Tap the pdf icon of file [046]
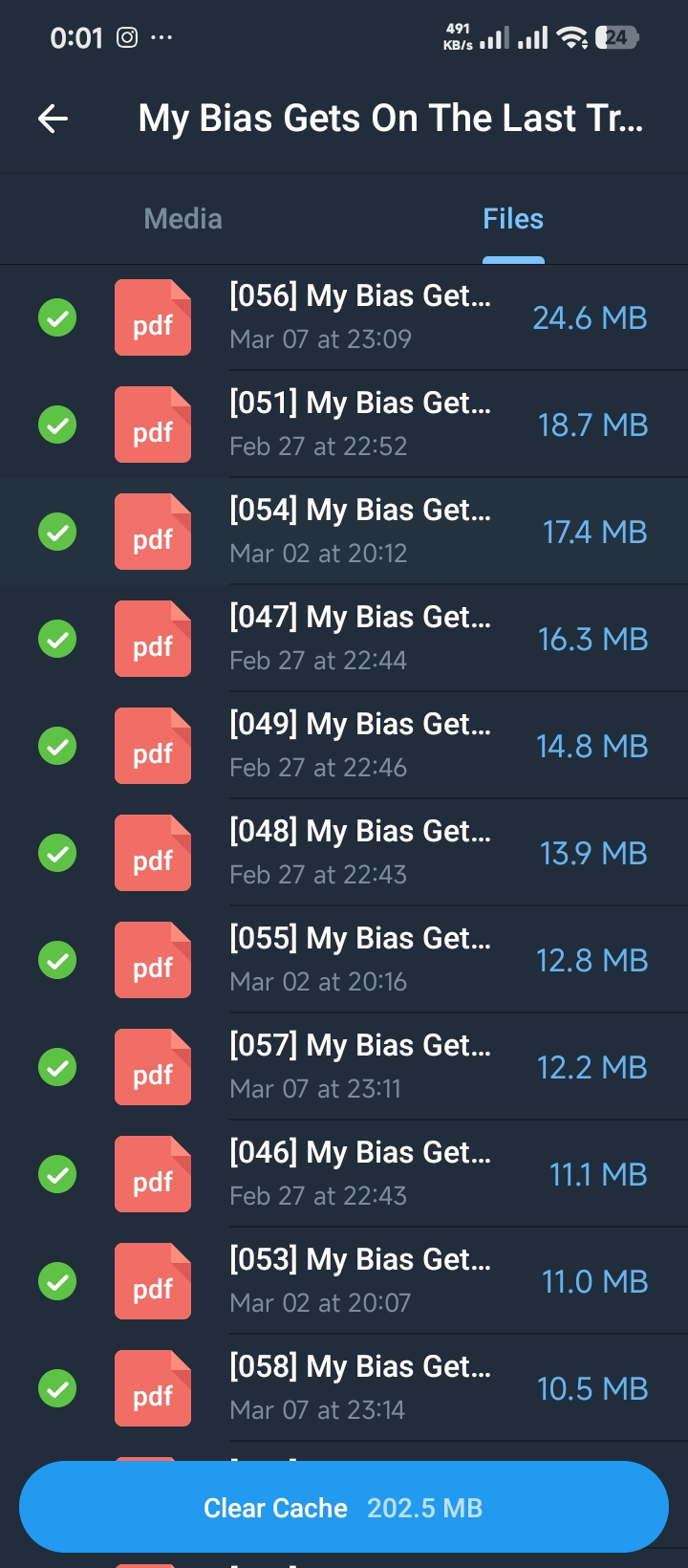Screen dimensions: 688x1568 tap(153, 1174)
